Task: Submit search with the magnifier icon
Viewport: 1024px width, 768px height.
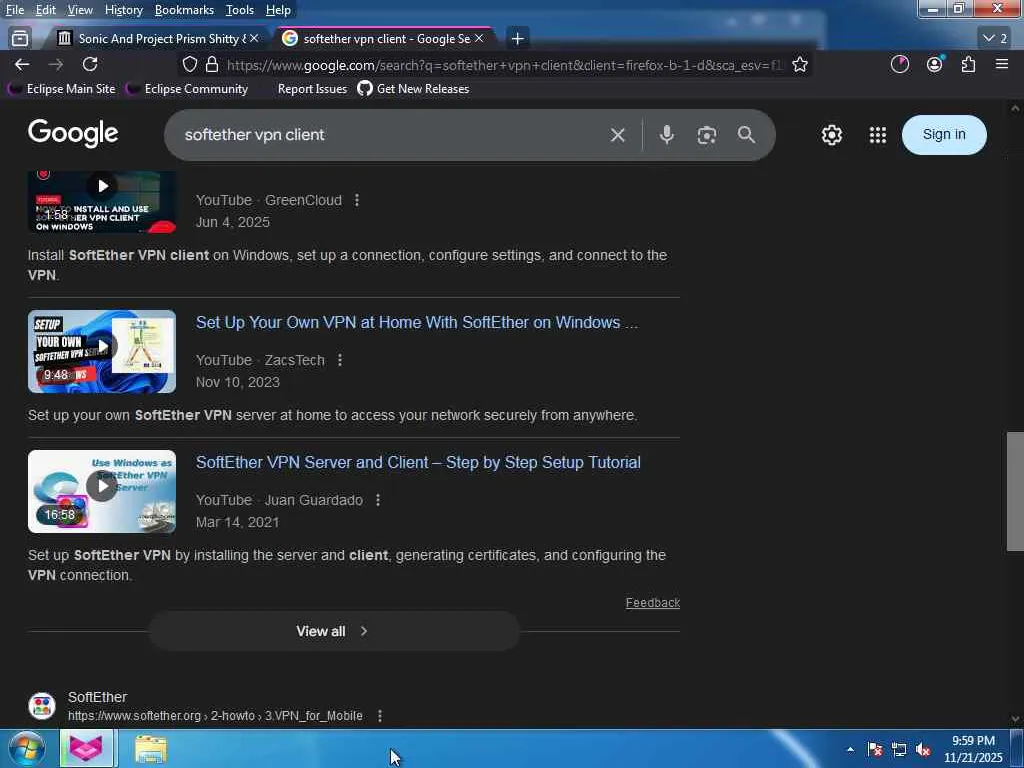Action: point(746,135)
